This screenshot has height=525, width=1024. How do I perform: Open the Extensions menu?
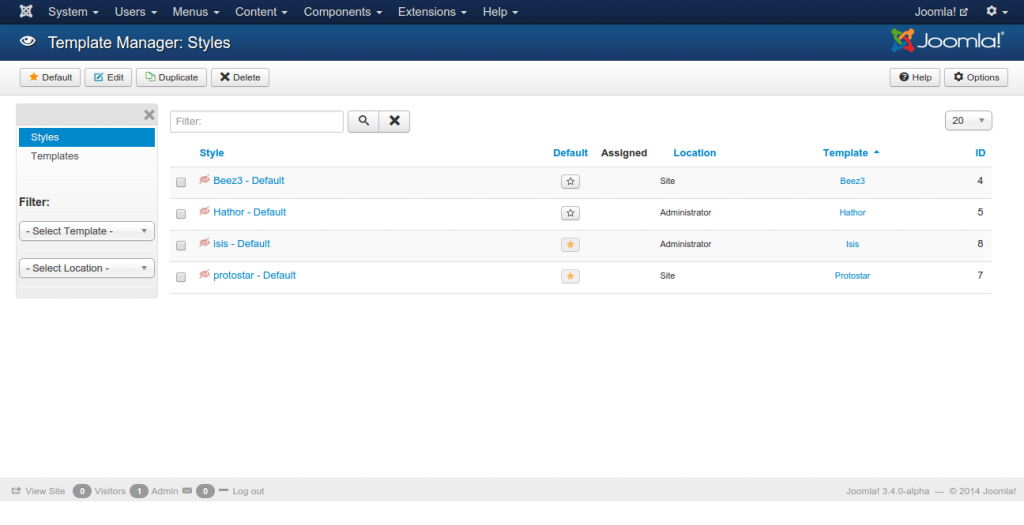tap(432, 12)
